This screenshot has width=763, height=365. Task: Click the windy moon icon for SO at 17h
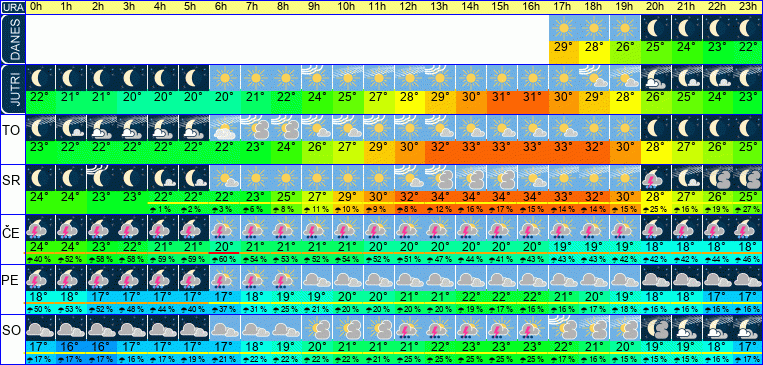564,328
